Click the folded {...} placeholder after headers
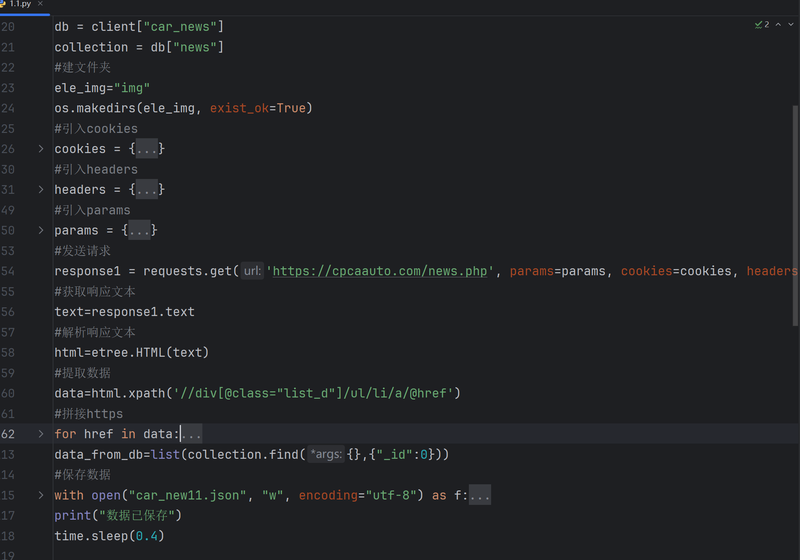Screen dimensions: 800x560 [x=147, y=190]
